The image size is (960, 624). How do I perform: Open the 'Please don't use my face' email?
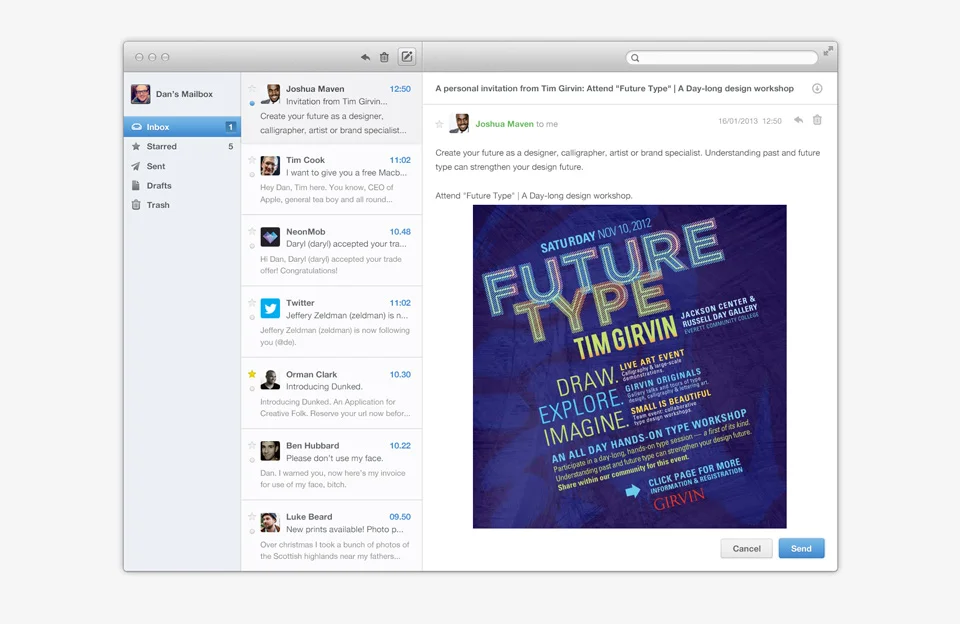pos(332,465)
